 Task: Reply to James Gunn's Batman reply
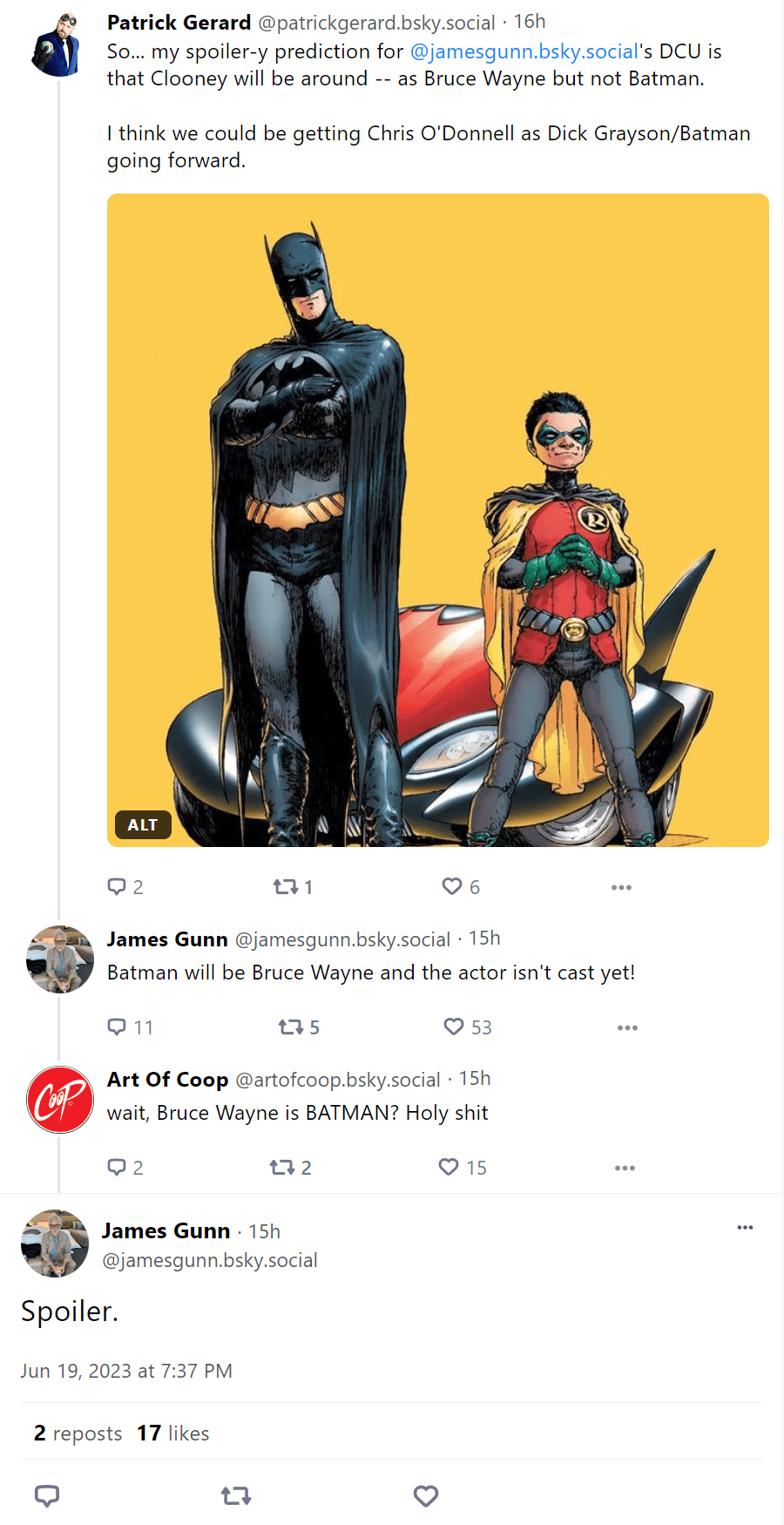click(118, 1027)
